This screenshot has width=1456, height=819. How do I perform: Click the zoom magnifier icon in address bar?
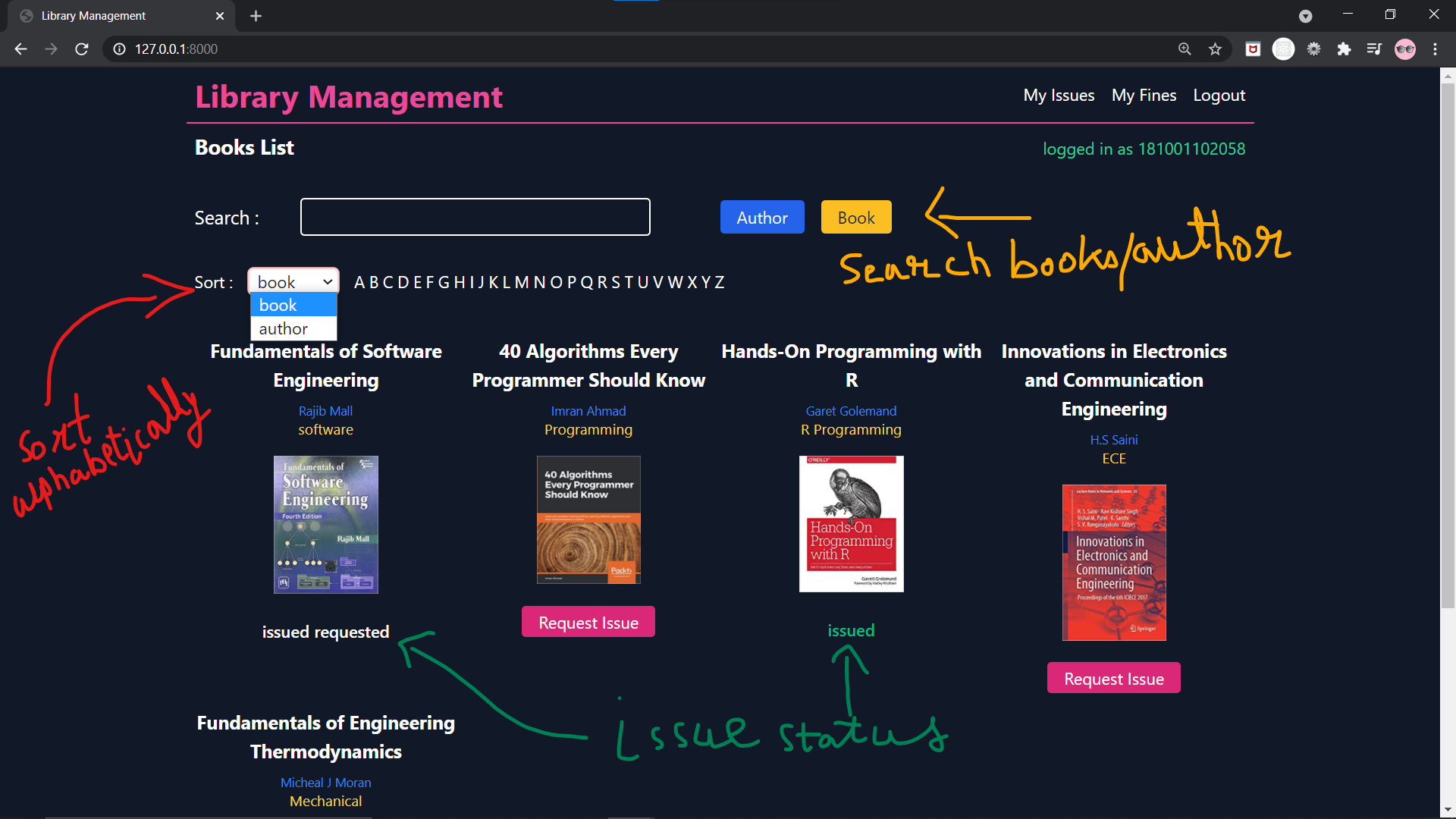point(1185,49)
